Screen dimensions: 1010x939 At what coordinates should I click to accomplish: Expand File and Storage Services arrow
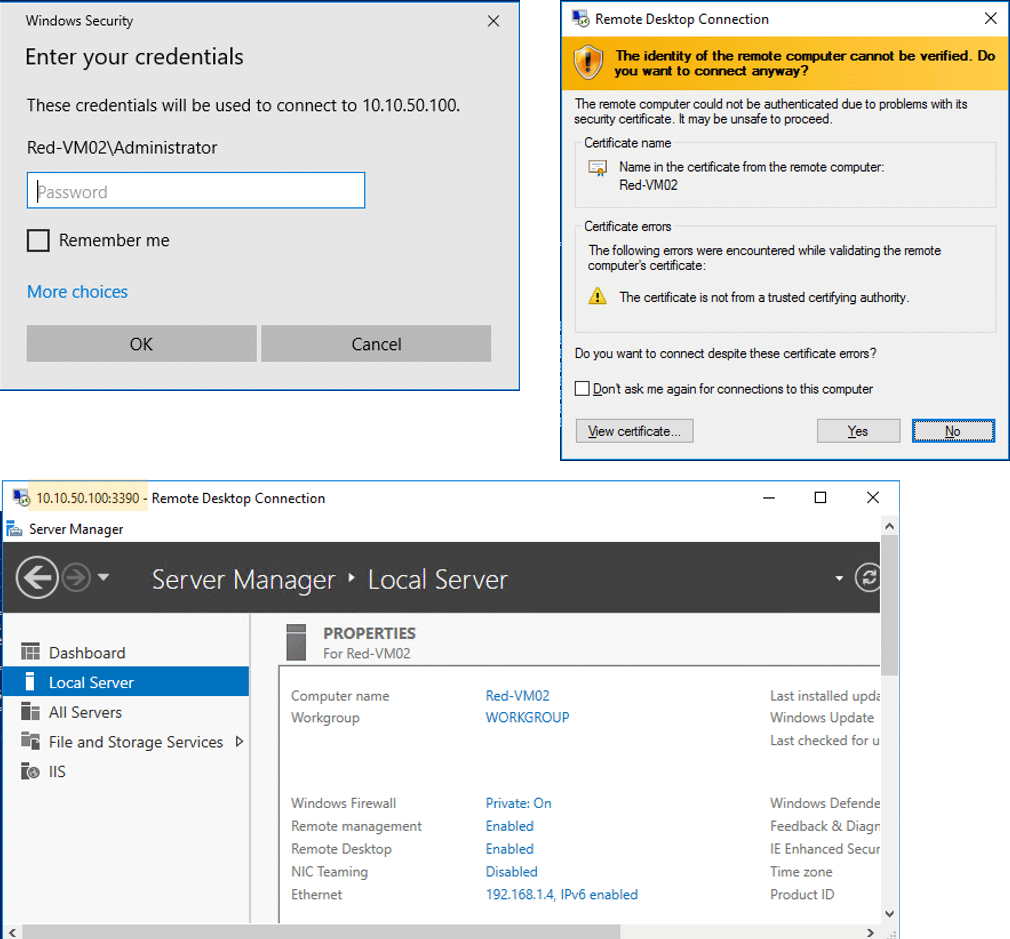[x=240, y=741]
